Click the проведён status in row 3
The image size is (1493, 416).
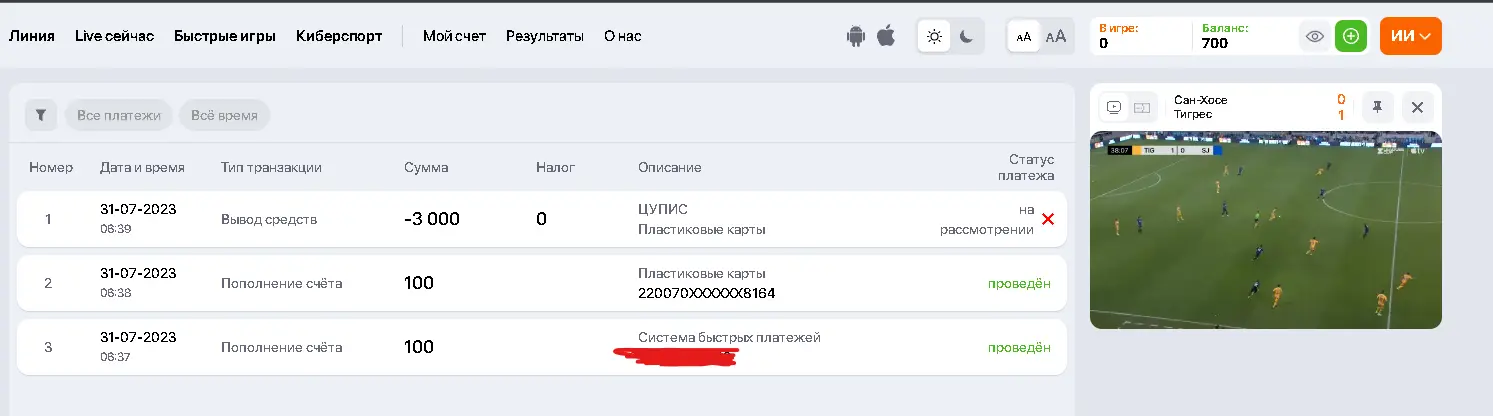point(1019,347)
